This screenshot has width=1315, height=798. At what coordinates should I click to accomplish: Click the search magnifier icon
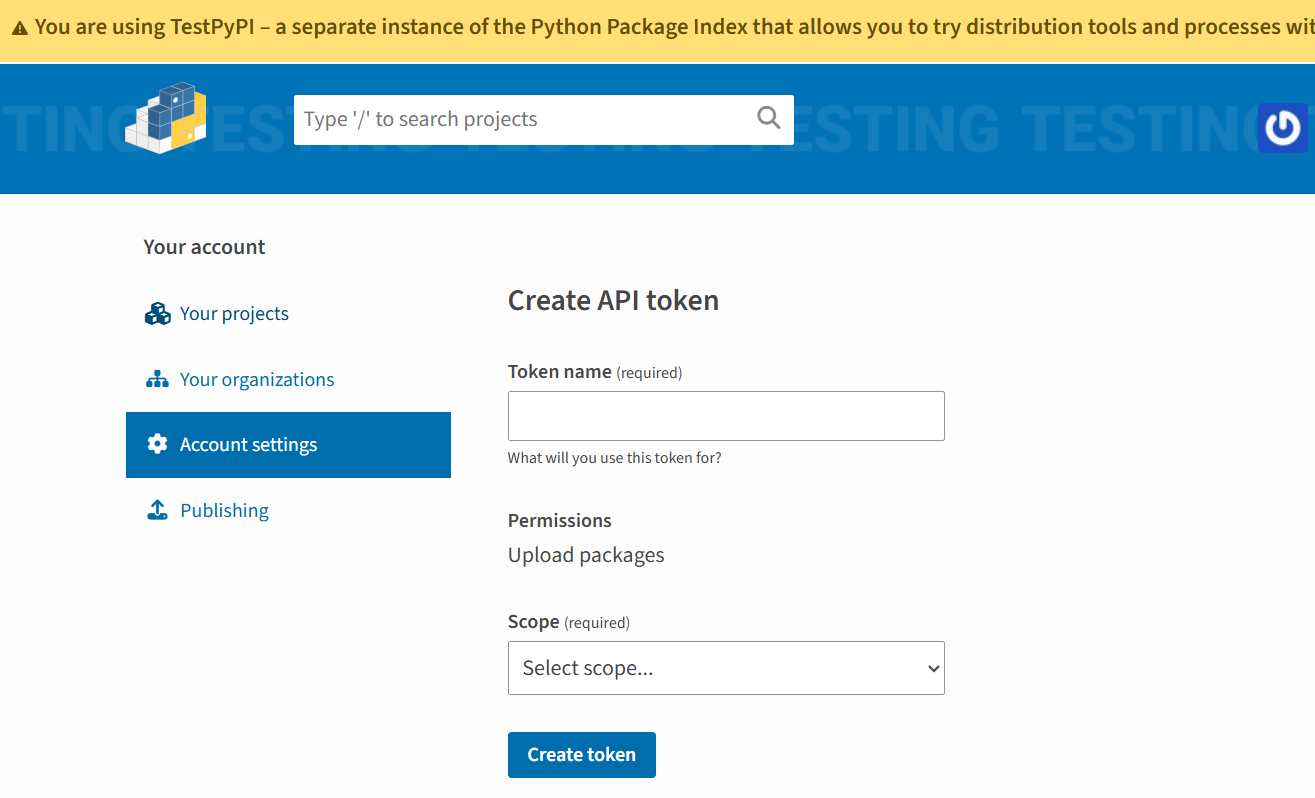pyautogui.click(x=768, y=118)
